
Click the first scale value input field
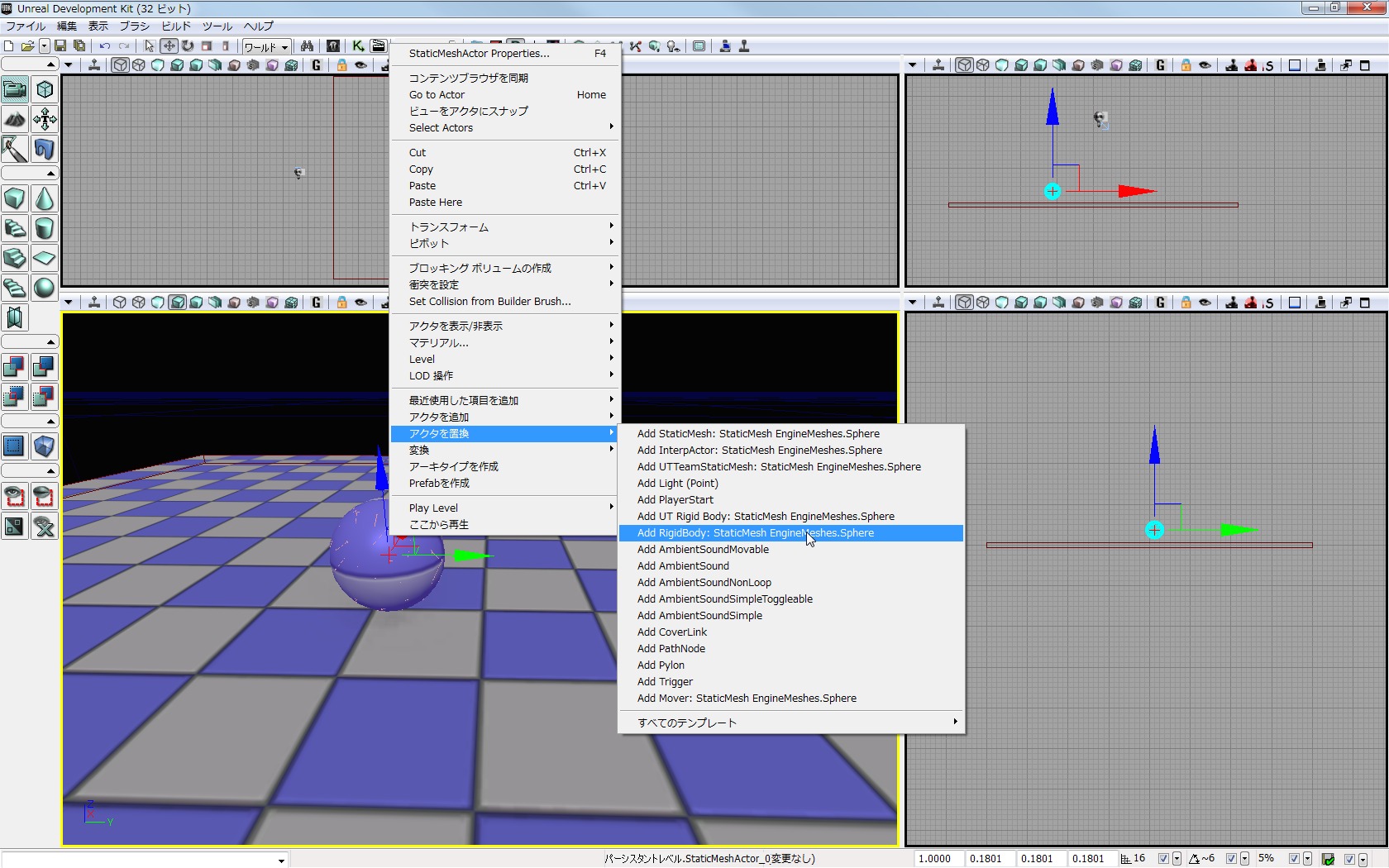pyautogui.click(x=937, y=859)
